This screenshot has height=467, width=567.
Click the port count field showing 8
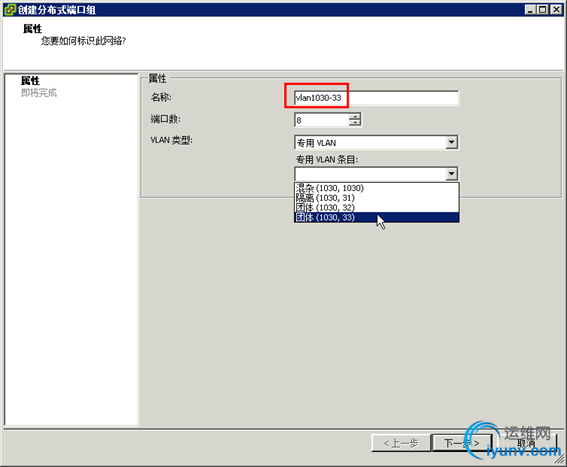click(321, 120)
